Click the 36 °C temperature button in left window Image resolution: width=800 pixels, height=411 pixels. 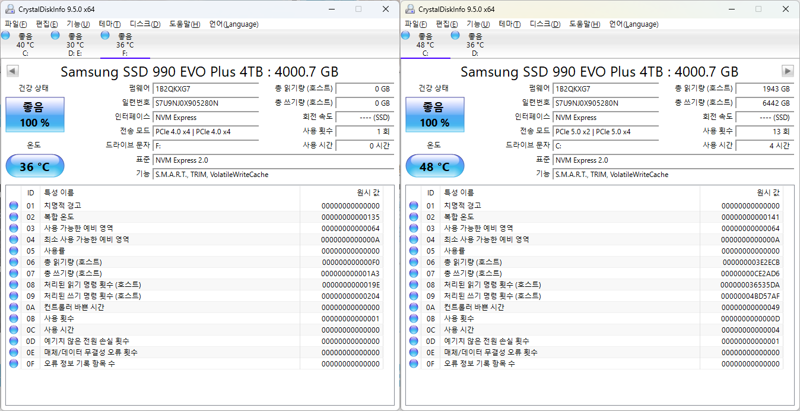pos(35,167)
